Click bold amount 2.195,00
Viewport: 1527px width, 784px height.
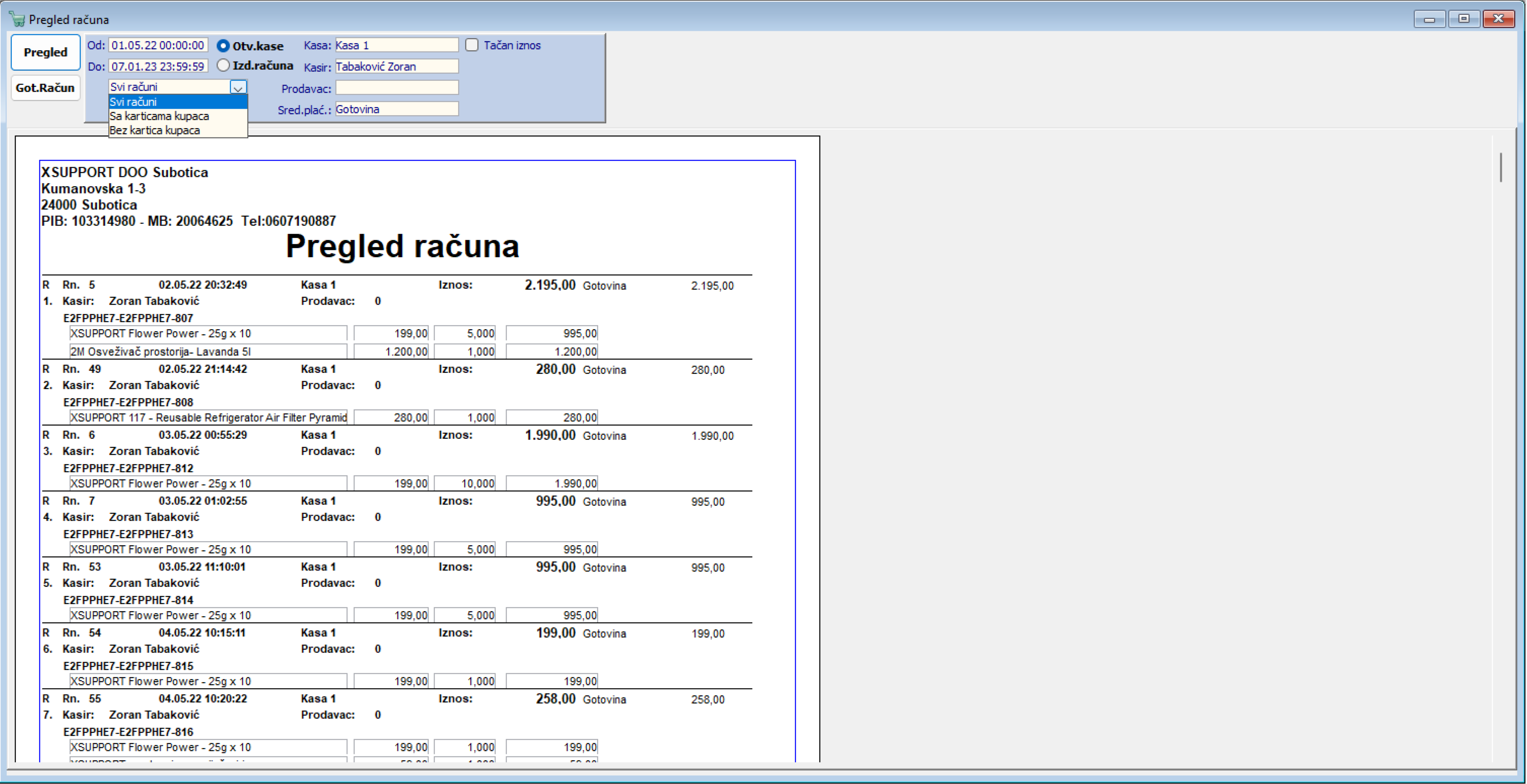pos(550,285)
